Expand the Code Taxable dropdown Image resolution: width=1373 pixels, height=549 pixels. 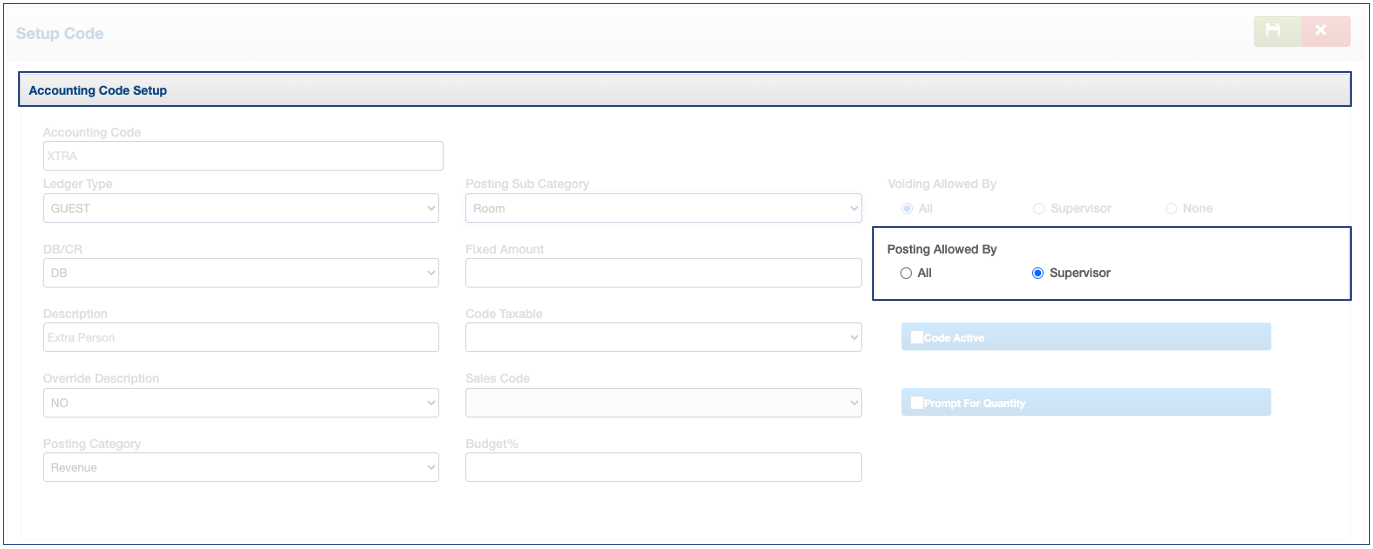click(663, 338)
